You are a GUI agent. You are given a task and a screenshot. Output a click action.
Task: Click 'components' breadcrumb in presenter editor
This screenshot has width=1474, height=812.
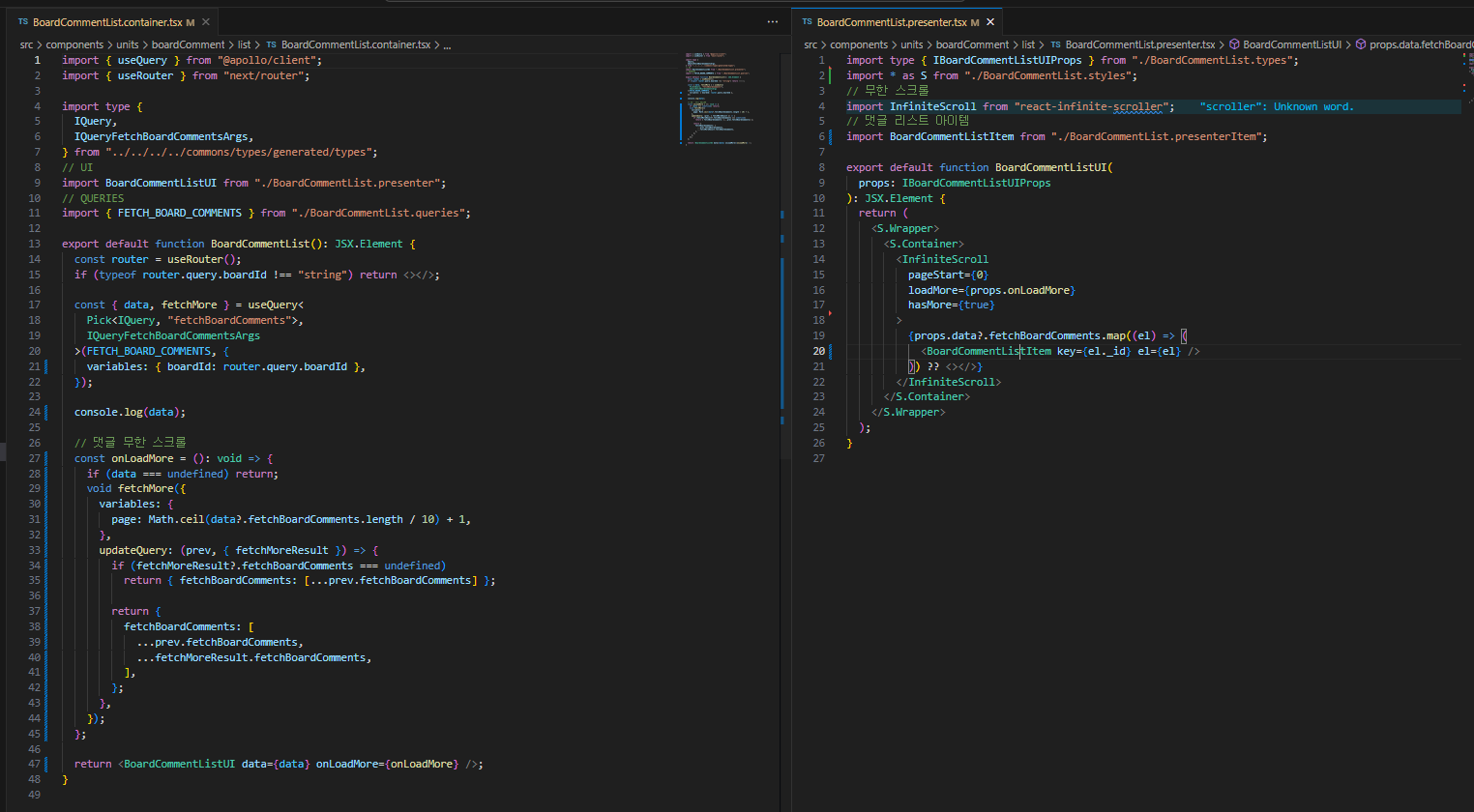[859, 44]
